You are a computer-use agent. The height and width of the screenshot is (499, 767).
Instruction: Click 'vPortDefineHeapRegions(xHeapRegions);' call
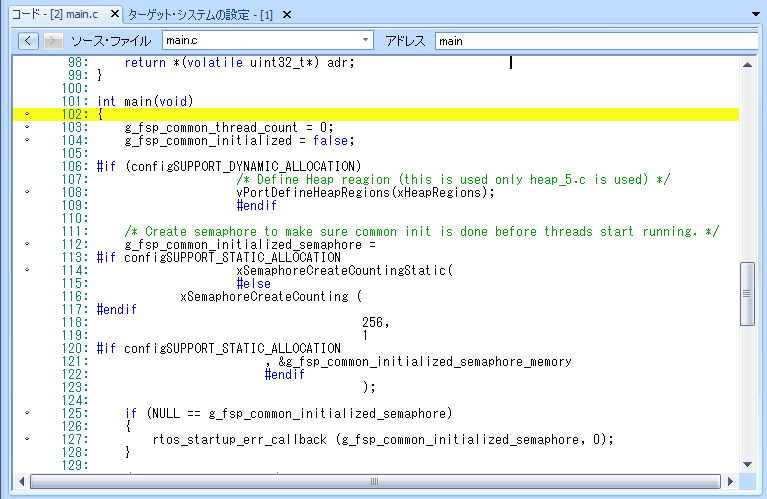click(x=365, y=192)
